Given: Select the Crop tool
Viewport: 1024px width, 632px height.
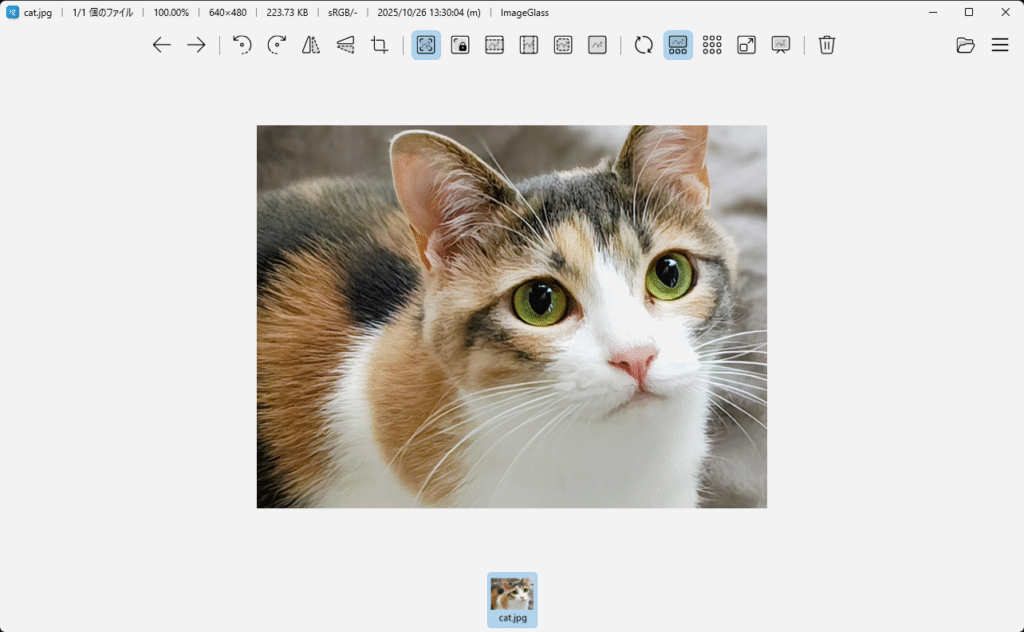Looking at the screenshot, I should tap(379, 45).
